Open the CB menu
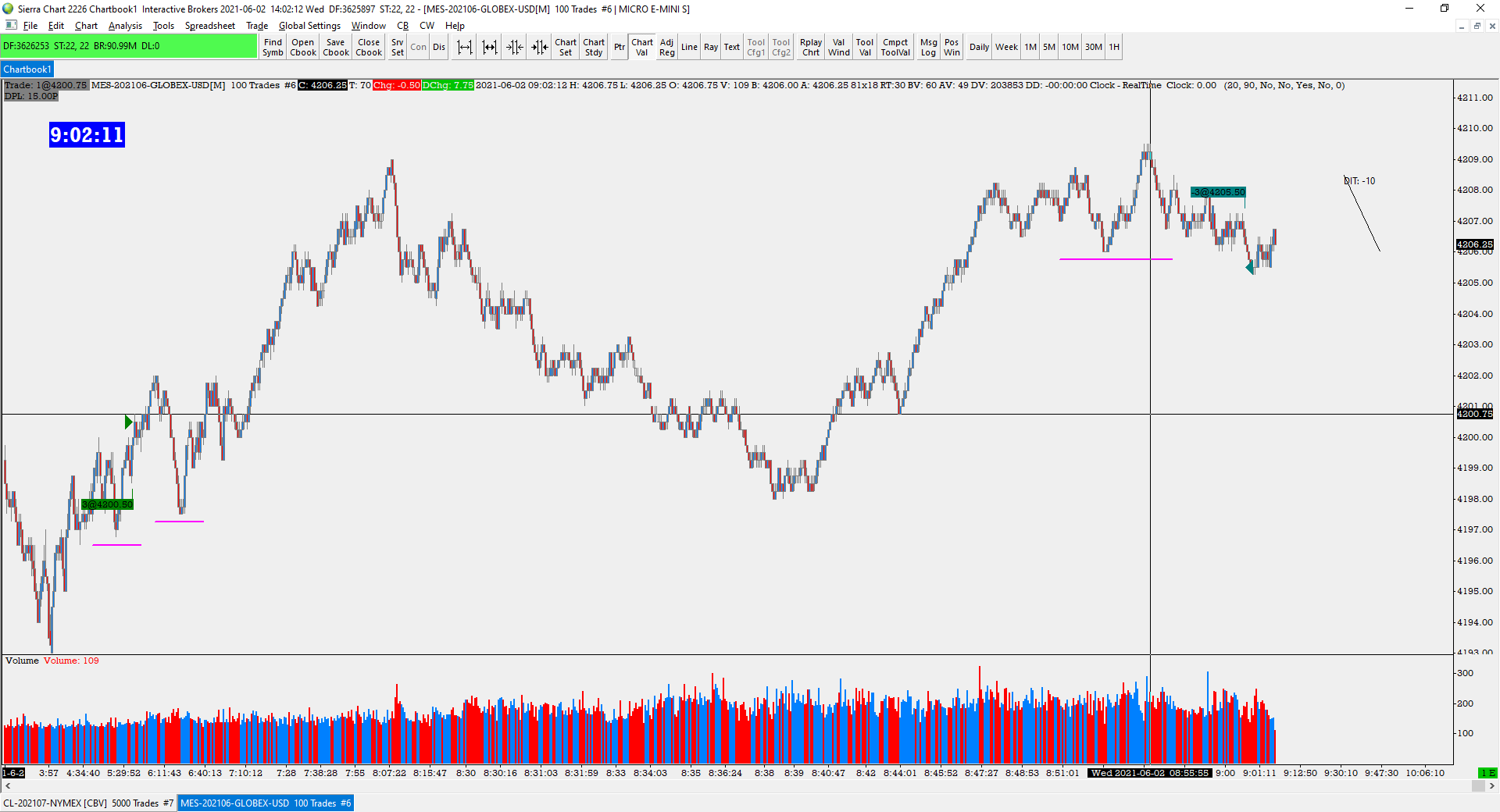 (403, 26)
